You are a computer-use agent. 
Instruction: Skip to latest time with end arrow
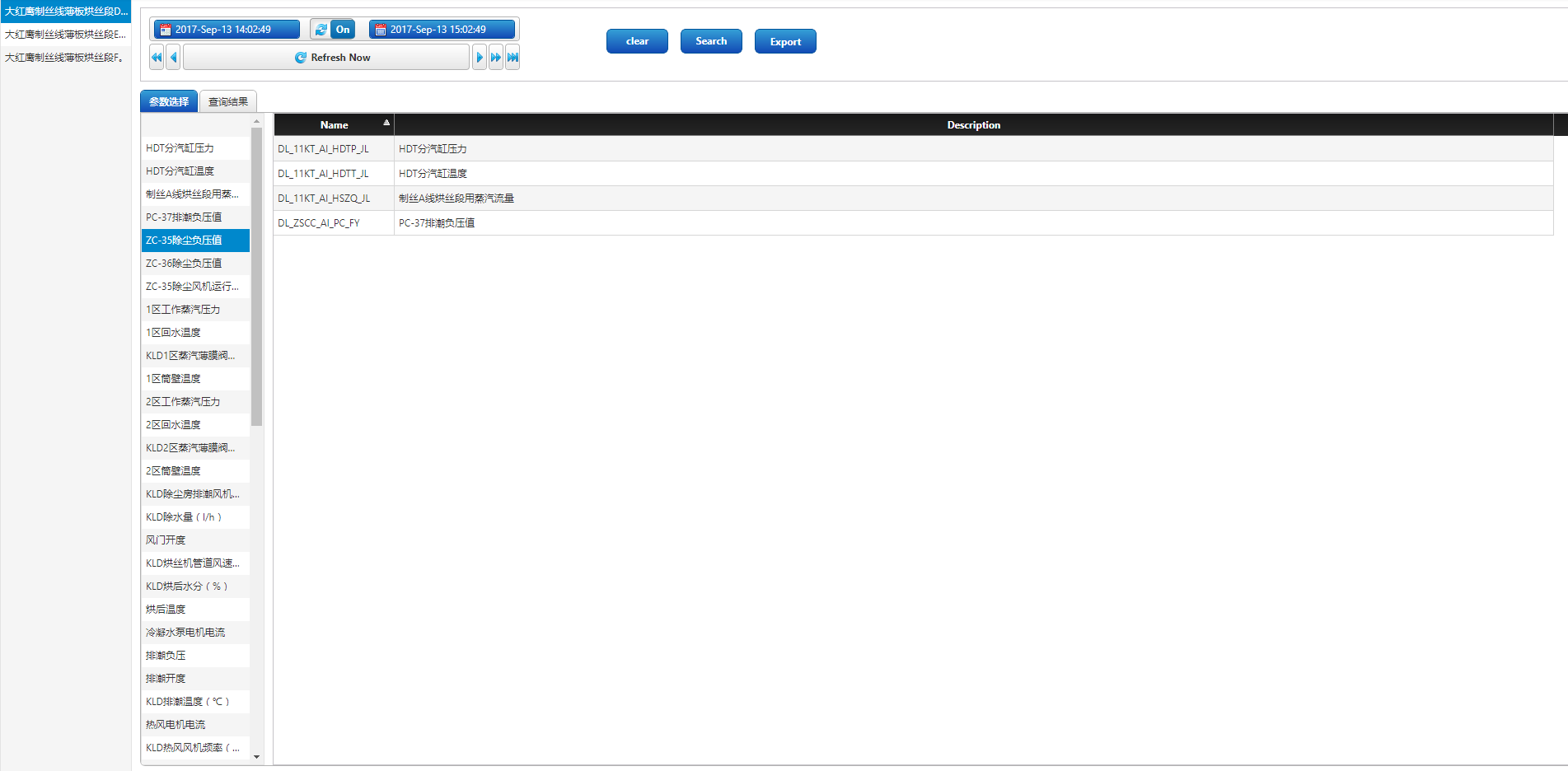click(x=513, y=58)
